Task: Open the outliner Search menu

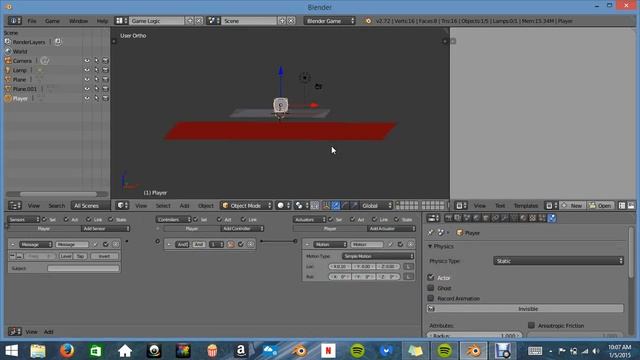Action: tap(56, 206)
